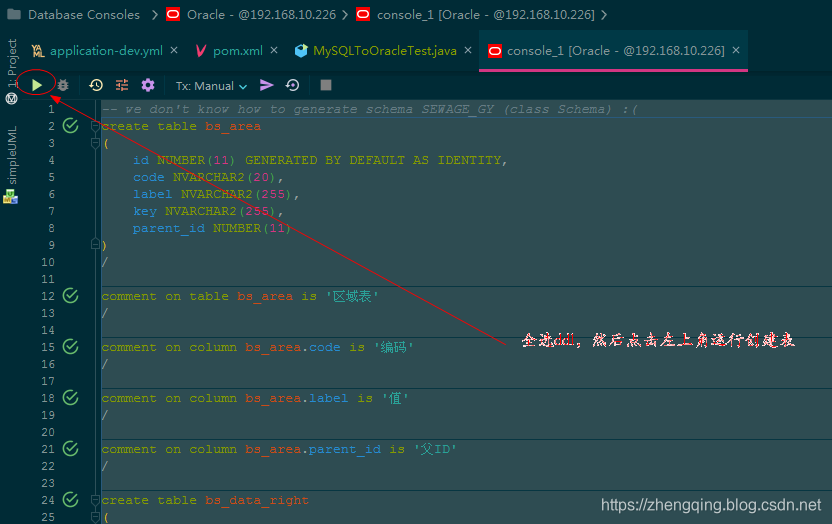Click 'GENERATED BY DEFAULT AS IDENTITY' text
Screen dimensions: 832x524
coord(374,160)
